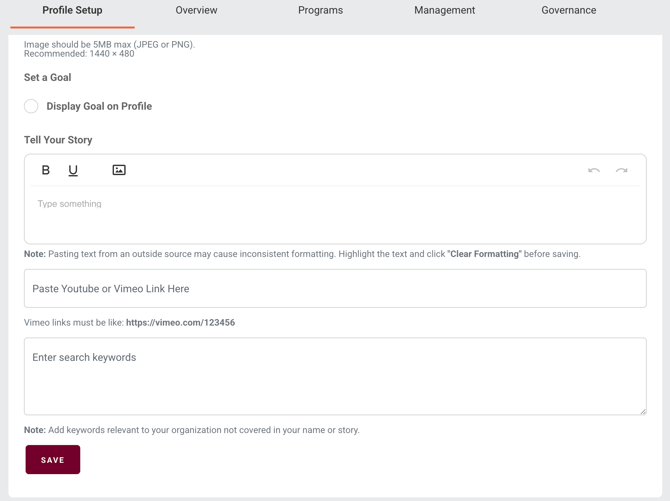Image resolution: width=670 pixels, height=501 pixels.
Task: Click the 'Display Goal on Profile' label
Action: pyautogui.click(x=99, y=106)
